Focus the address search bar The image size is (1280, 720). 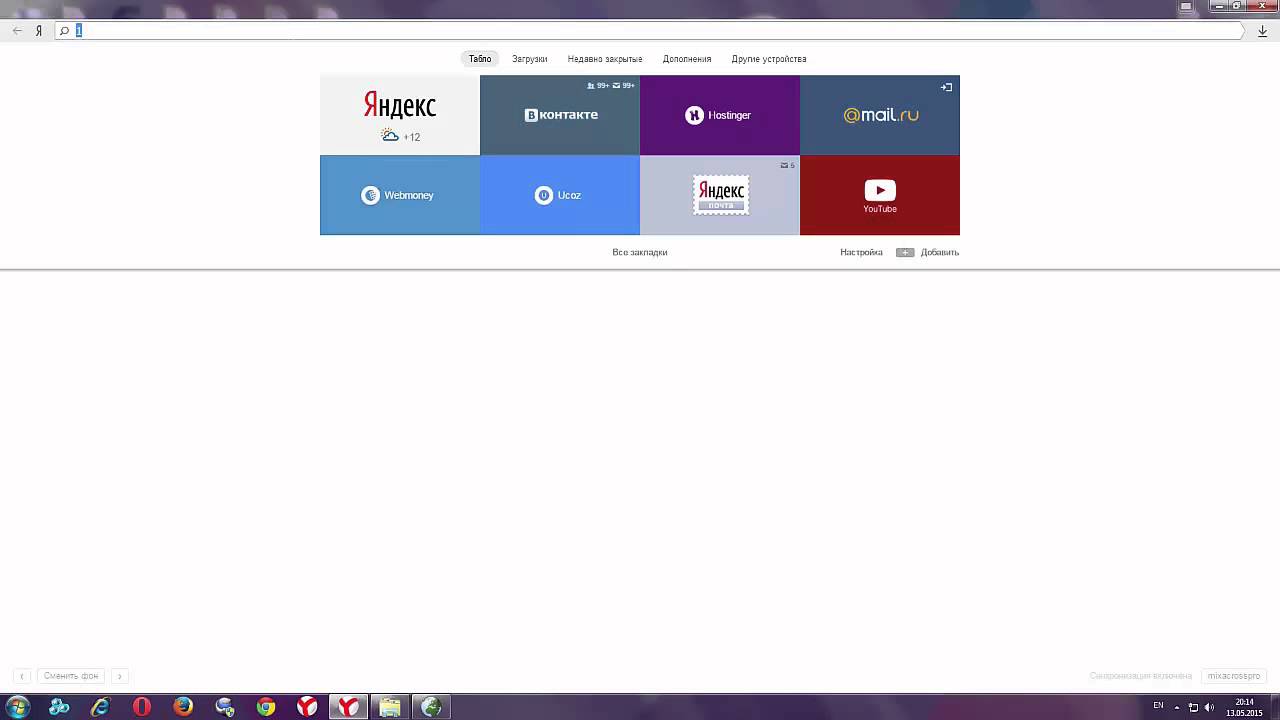[x=648, y=31]
